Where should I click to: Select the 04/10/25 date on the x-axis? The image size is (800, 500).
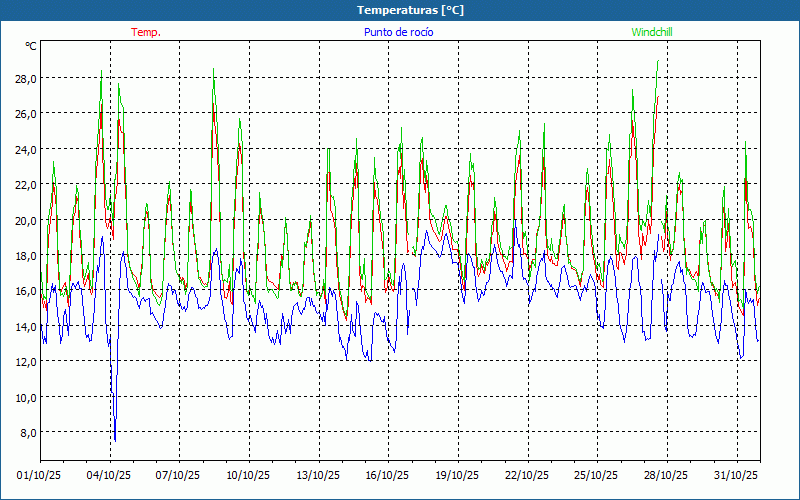tap(110, 475)
